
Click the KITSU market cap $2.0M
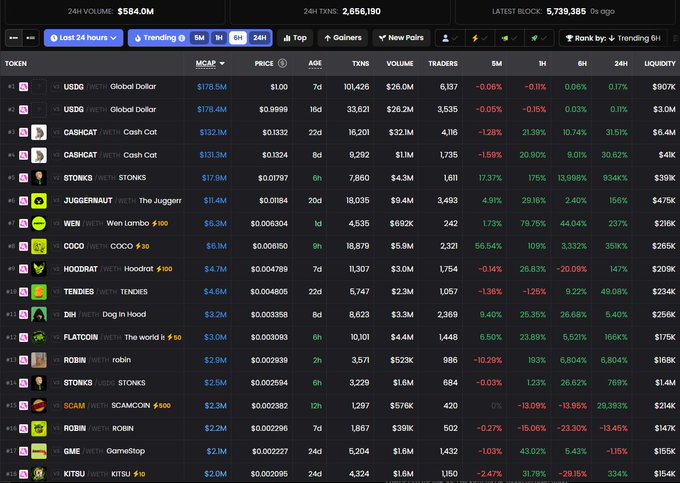click(216, 474)
